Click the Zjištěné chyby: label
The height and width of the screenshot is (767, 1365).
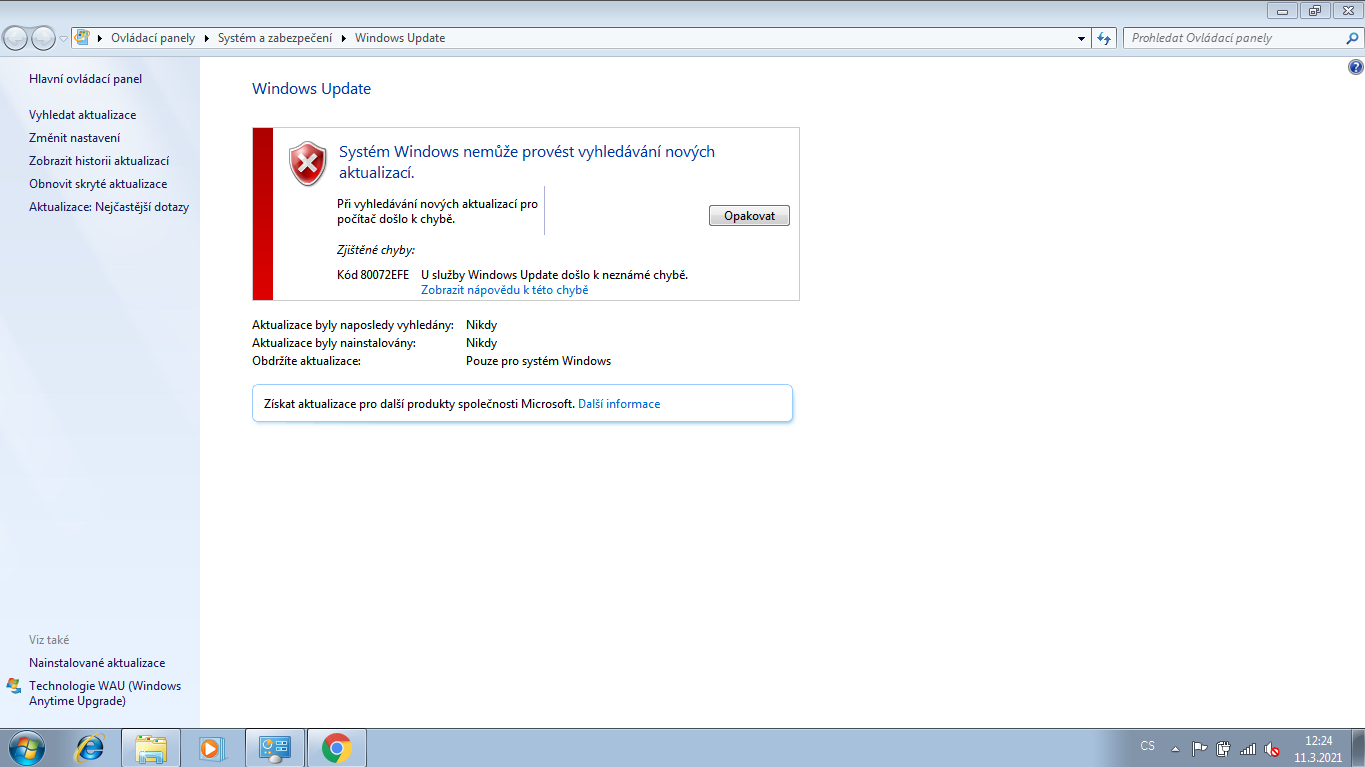click(x=376, y=250)
